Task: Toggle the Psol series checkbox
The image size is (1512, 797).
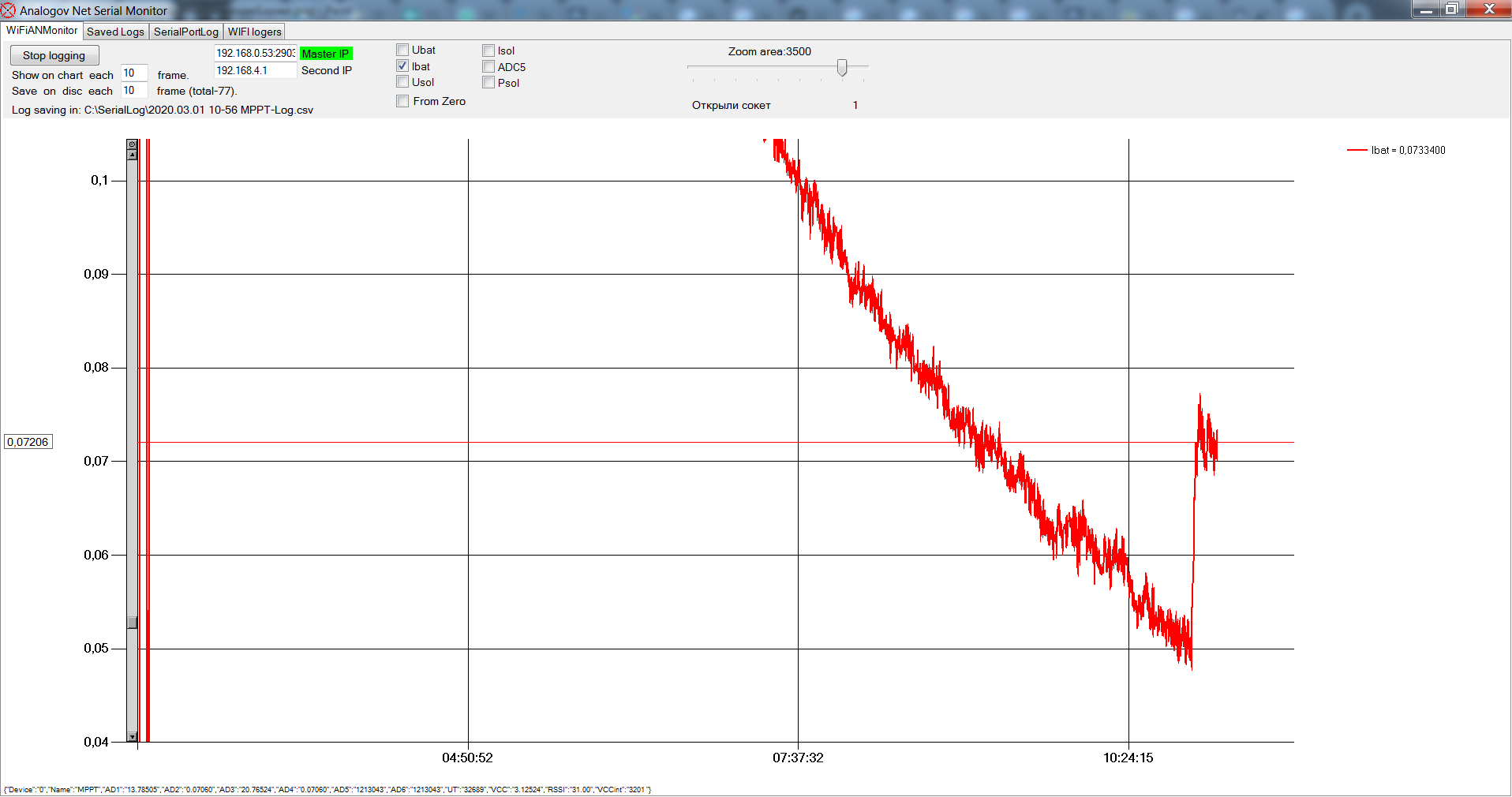Action: [488, 83]
